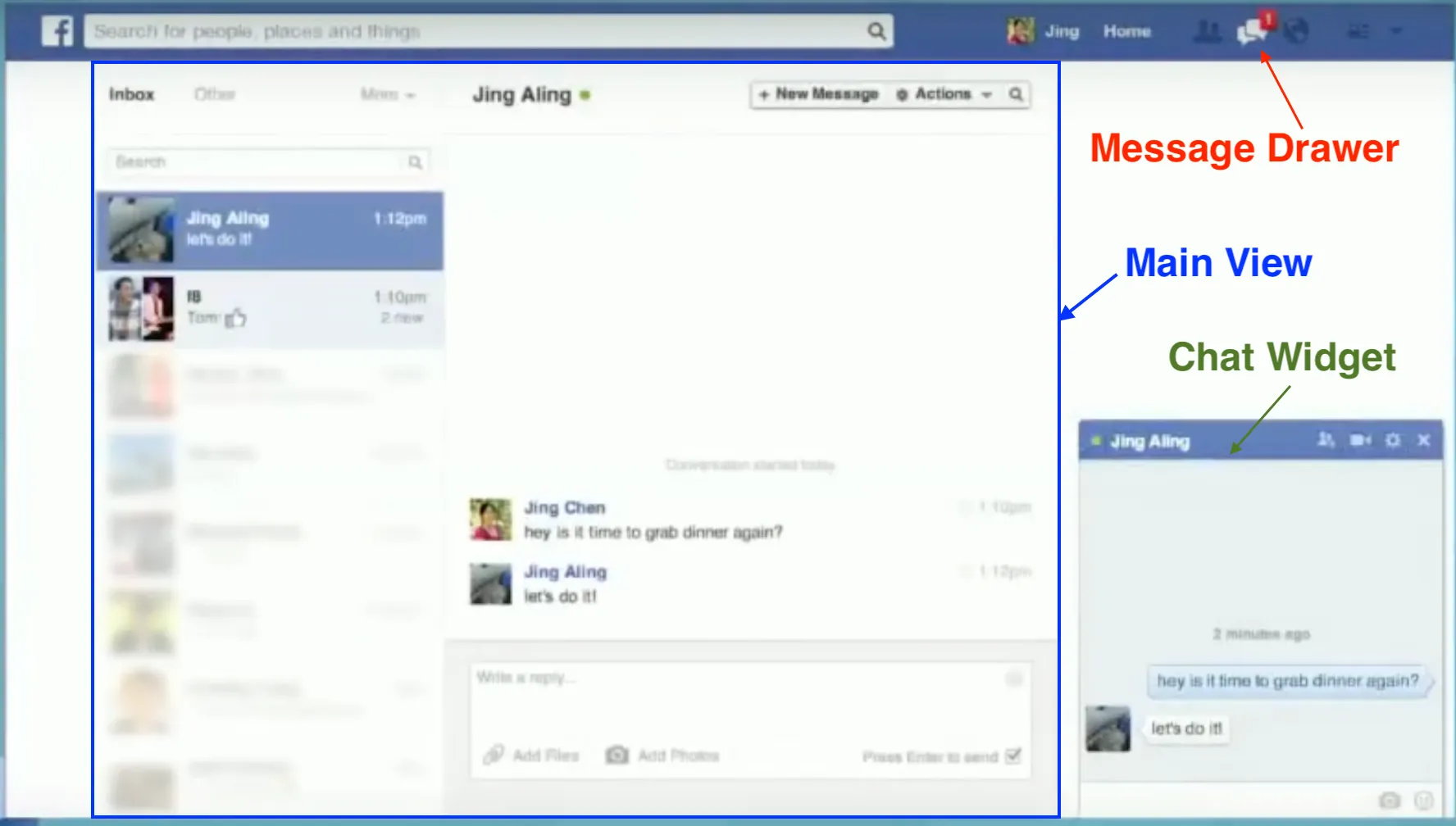This screenshot has width=1456, height=826.
Task: Focus the inbox Search field
Action: pos(269,162)
